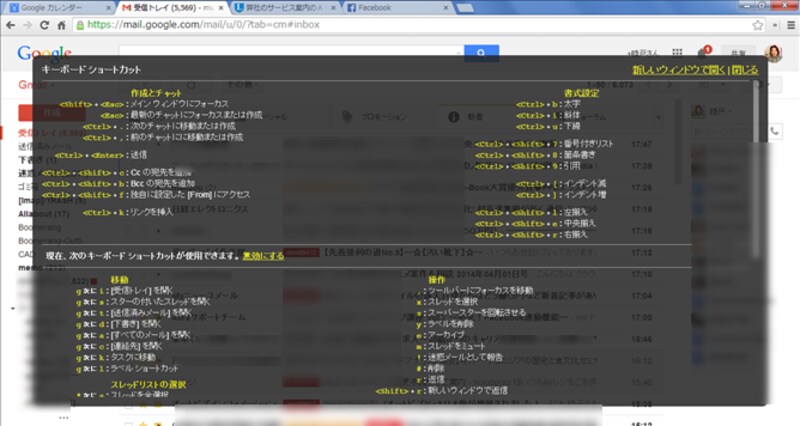This screenshot has height=426, width=800.
Task: Click the 閉じる link in shortcut overlay
Action: coord(744,70)
